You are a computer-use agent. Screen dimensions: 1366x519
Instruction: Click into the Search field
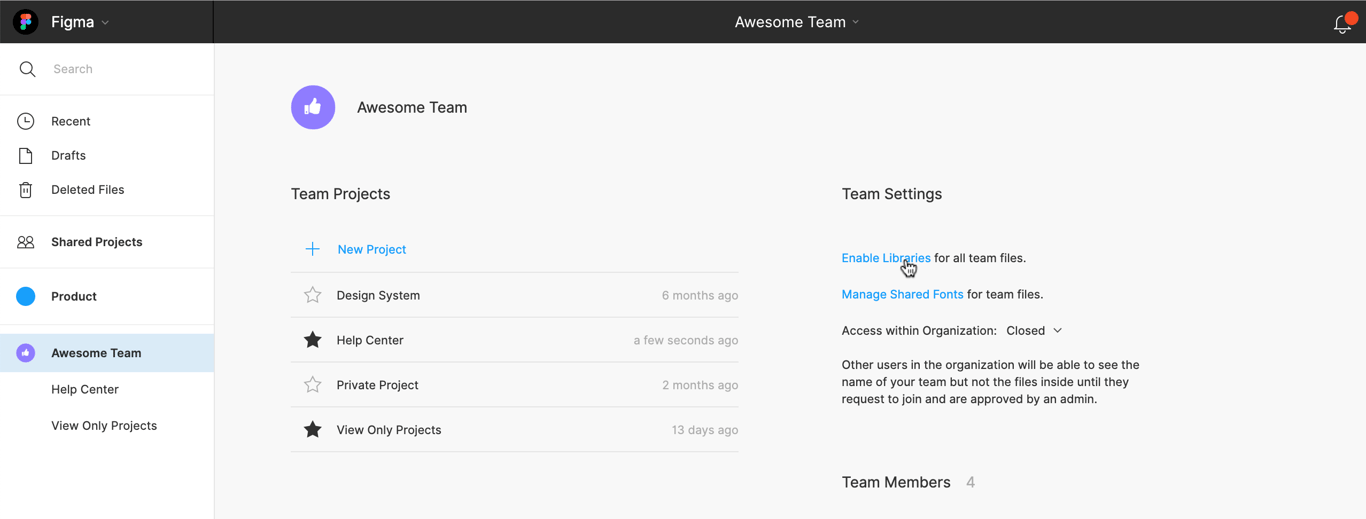click(120, 69)
